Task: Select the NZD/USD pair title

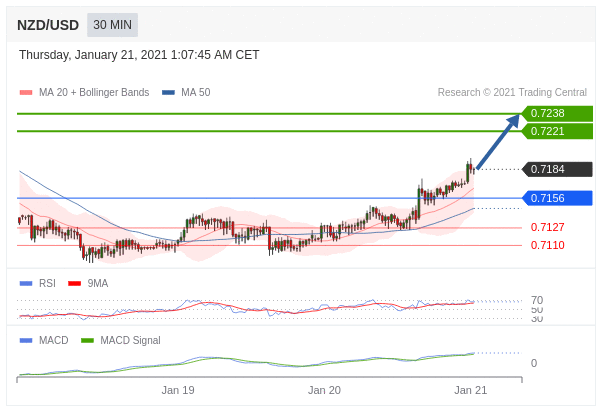Action: pyautogui.click(x=48, y=26)
